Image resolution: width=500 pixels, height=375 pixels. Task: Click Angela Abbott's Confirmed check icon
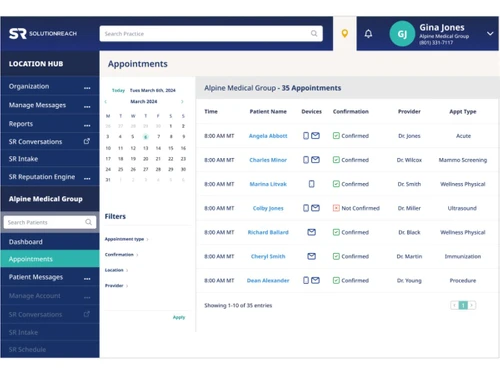point(336,136)
